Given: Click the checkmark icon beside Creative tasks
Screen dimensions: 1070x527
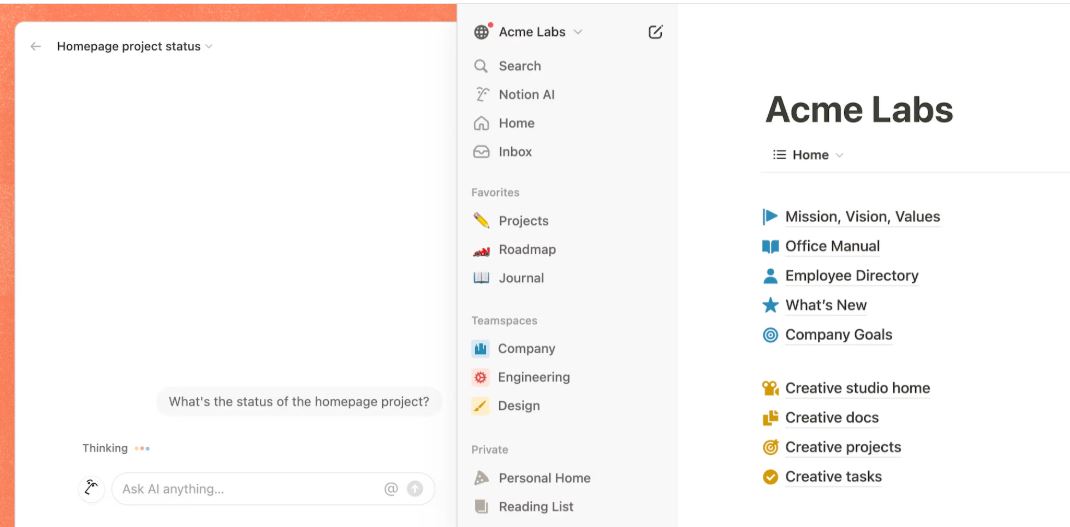Looking at the screenshot, I should click(770, 477).
